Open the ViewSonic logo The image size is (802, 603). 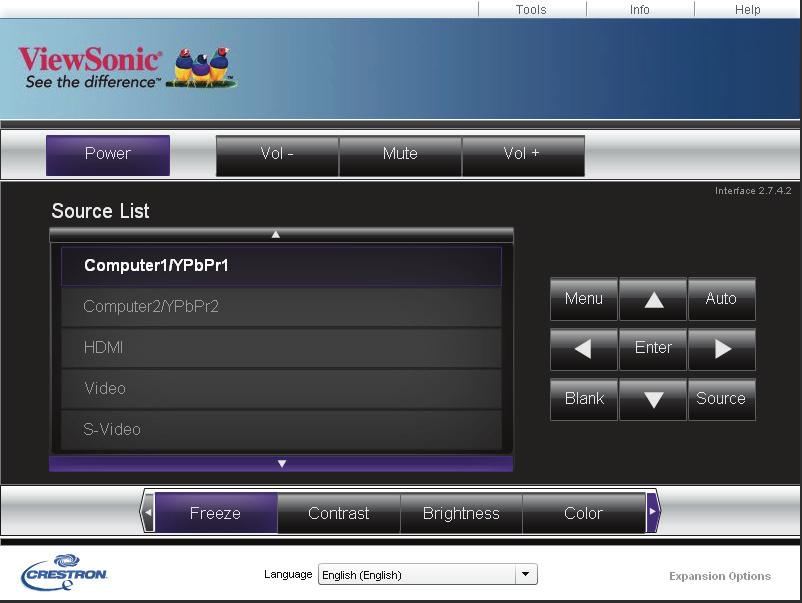(127, 68)
